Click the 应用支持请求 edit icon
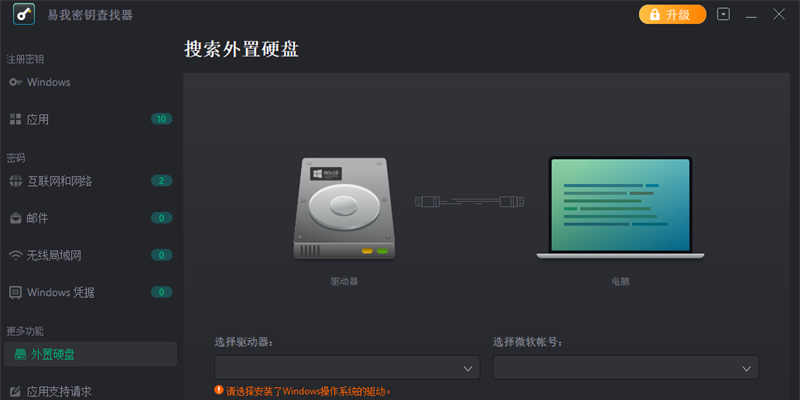800x400 pixels. 15,391
